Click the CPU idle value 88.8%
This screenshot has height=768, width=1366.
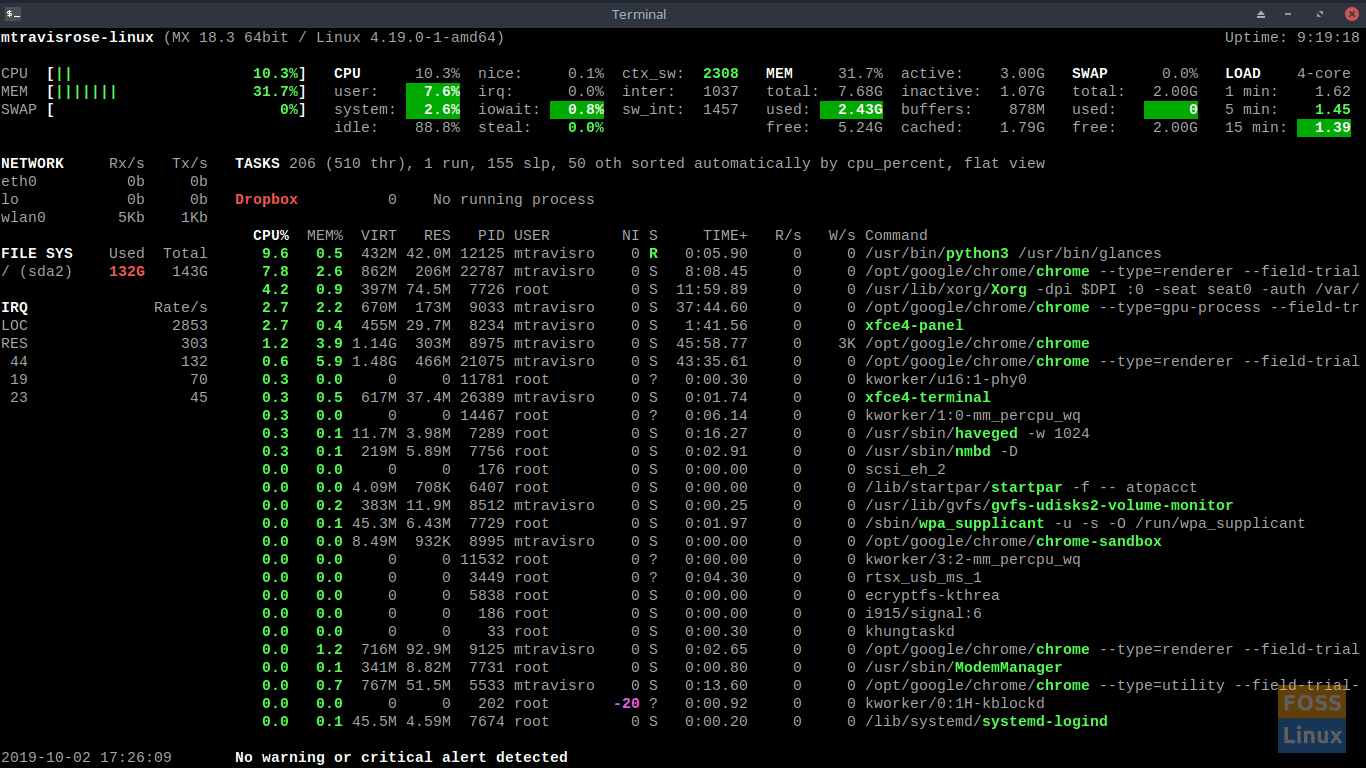point(437,128)
